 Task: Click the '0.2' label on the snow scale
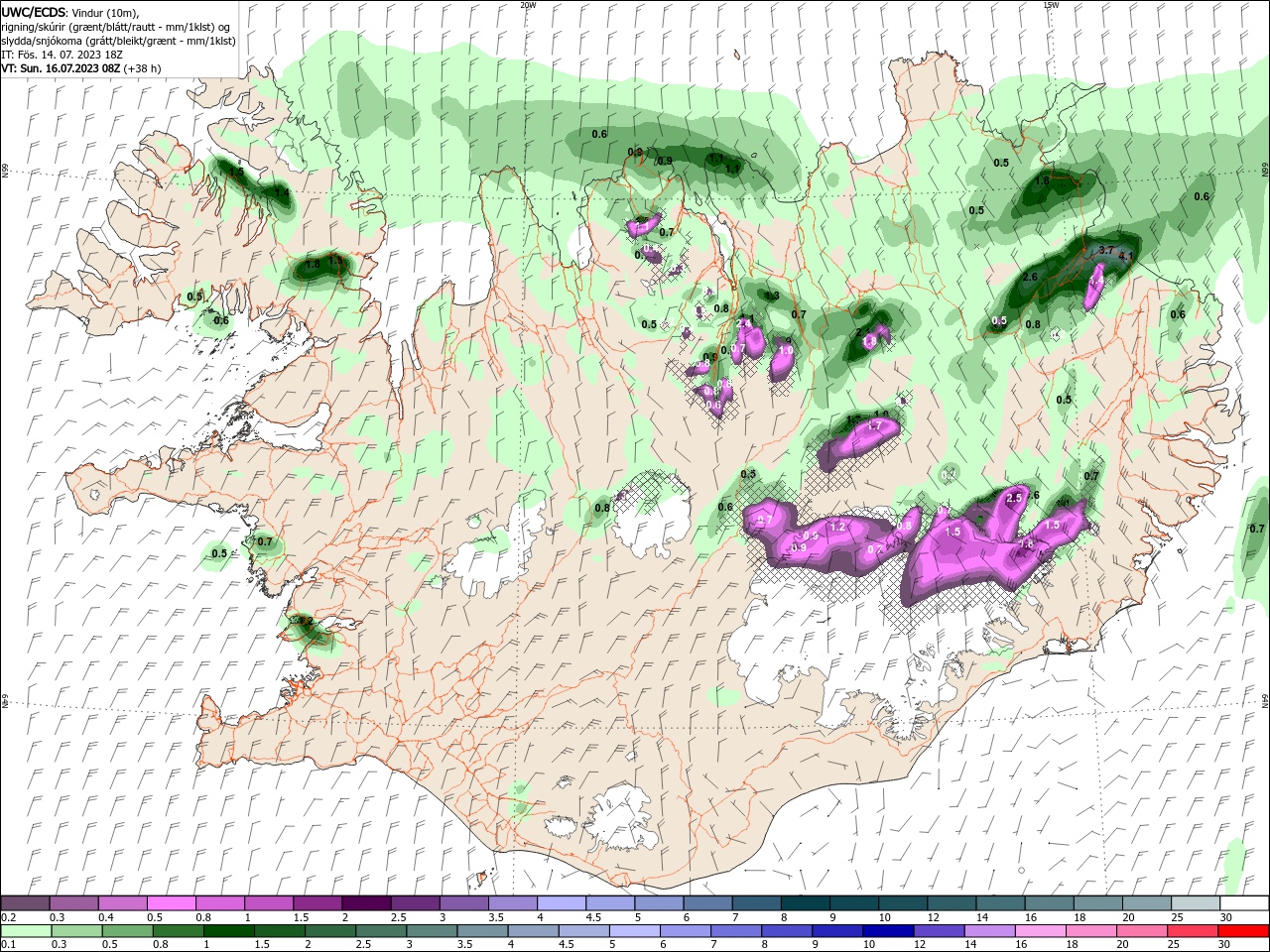point(8,917)
